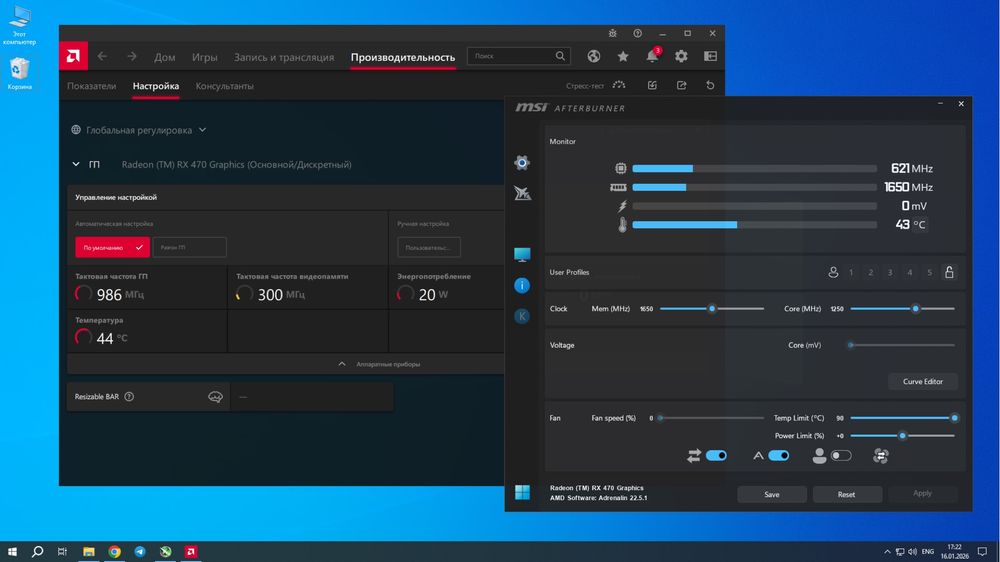Select the 'По умолчанию' automatic tuning option
The width and height of the screenshot is (1000, 562).
click(x=112, y=248)
